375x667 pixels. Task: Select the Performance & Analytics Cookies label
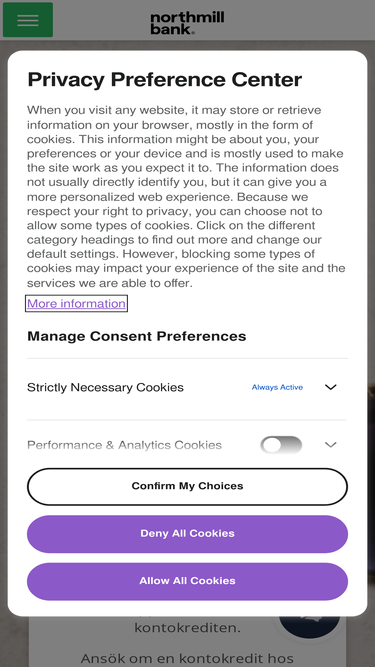tap(125, 445)
